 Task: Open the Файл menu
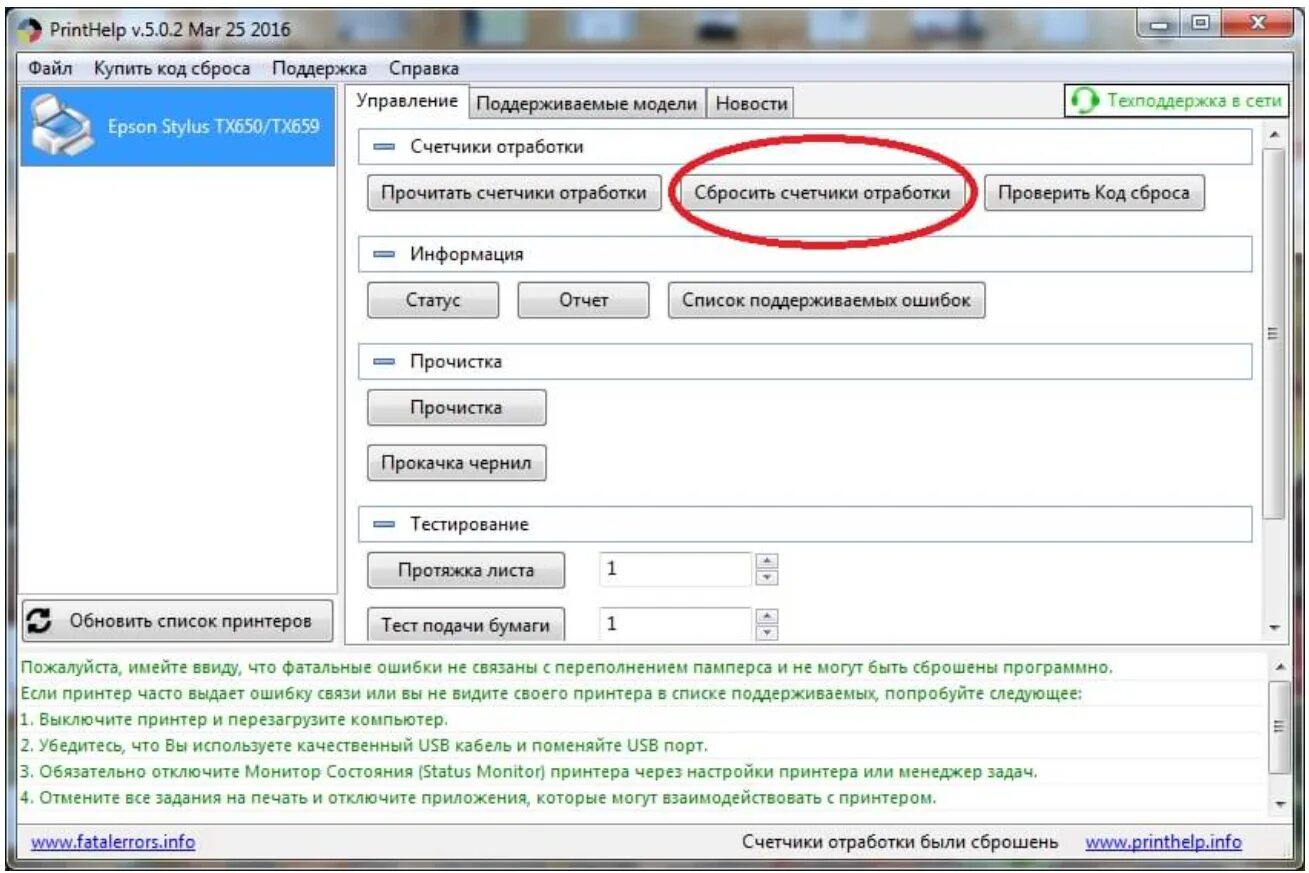tap(50, 68)
